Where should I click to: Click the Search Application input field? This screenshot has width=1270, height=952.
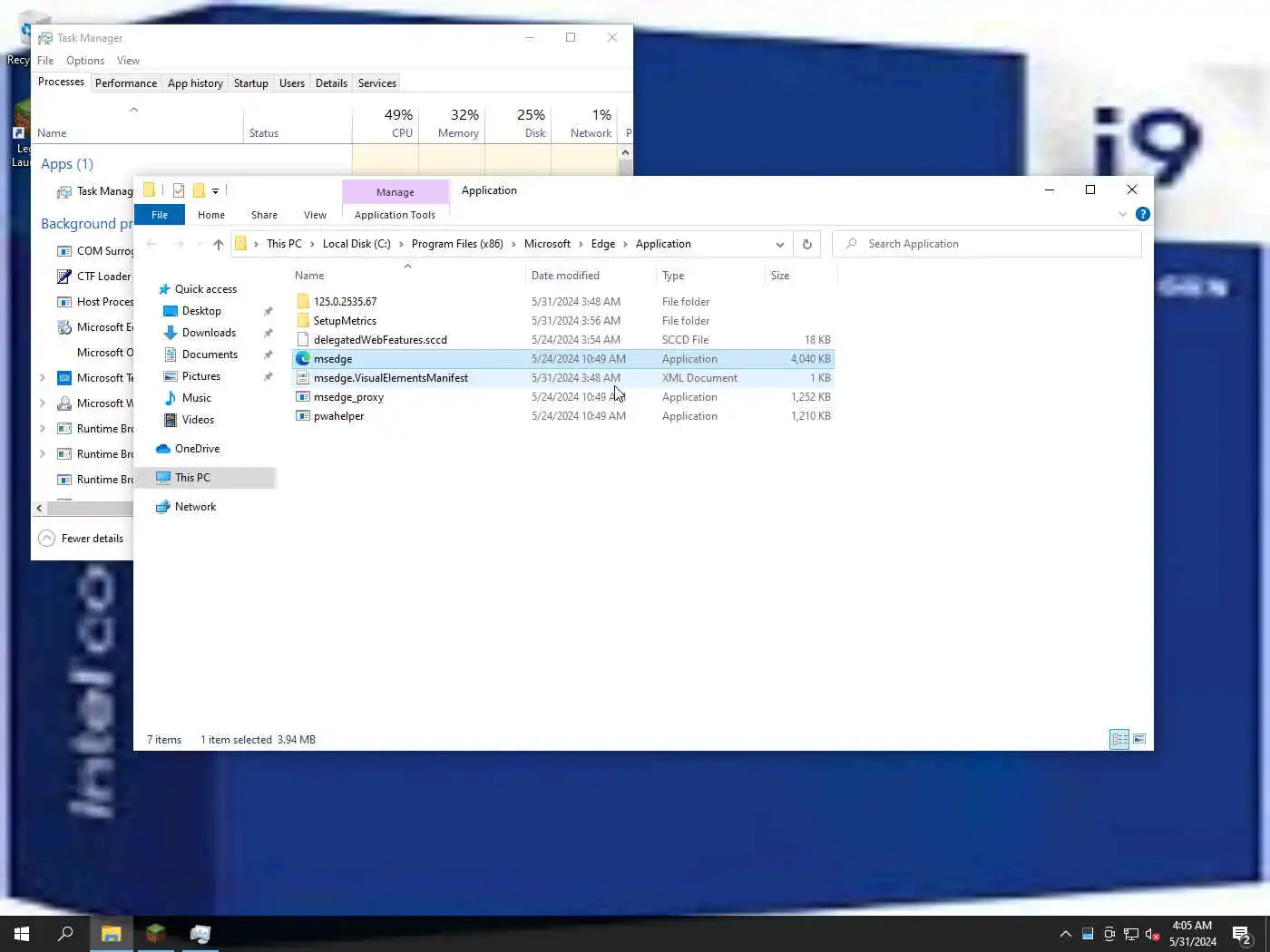click(x=987, y=244)
